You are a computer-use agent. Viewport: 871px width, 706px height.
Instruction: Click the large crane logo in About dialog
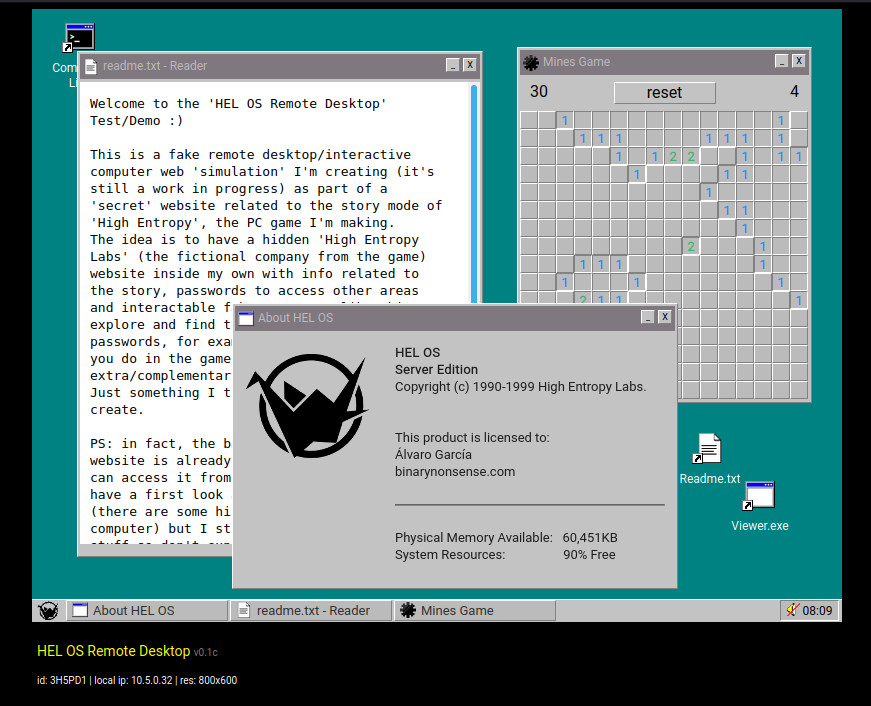click(307, 406)
